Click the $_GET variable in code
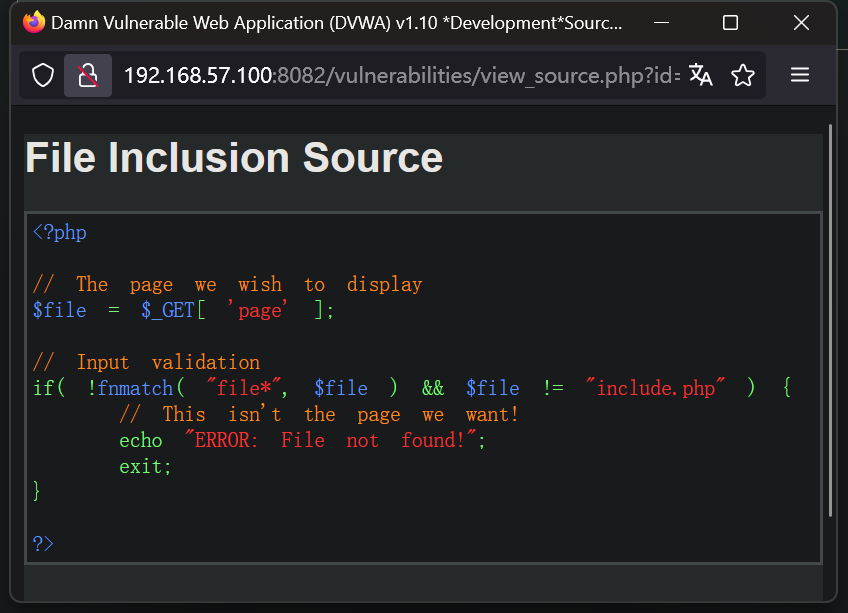The image size is (848, 613). tap(168, 311)
